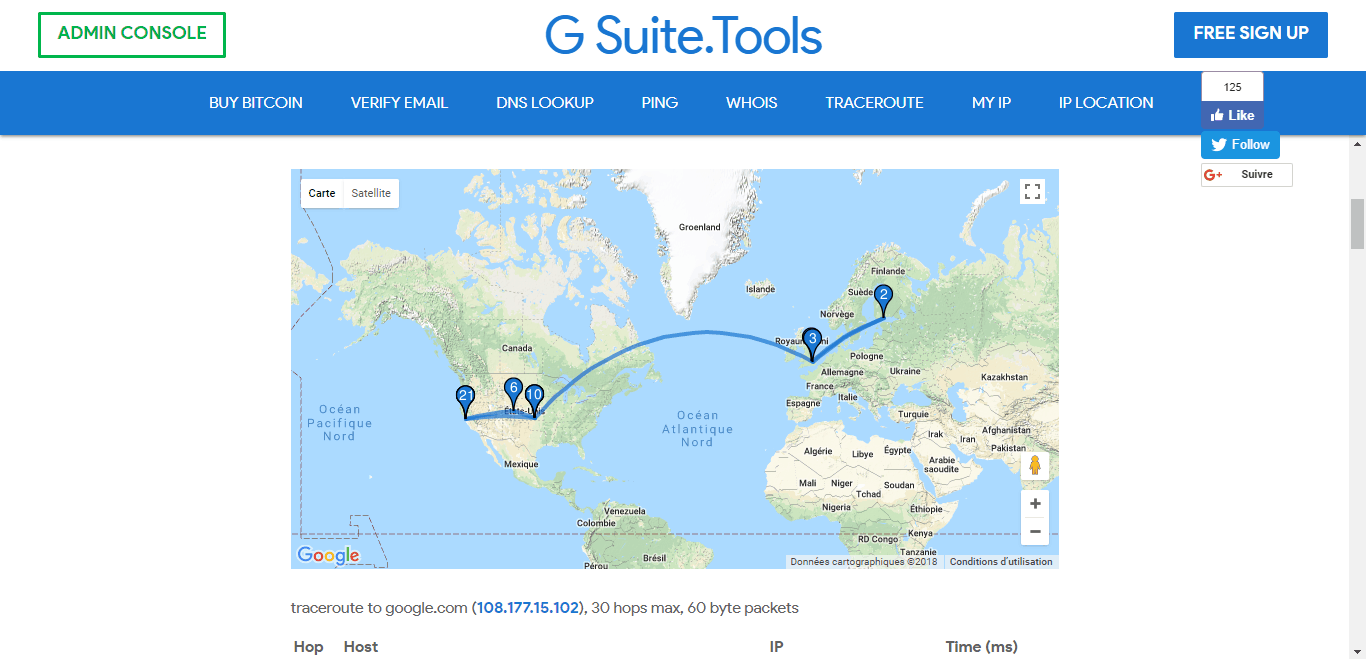
Task: Open the IP LOCATION tool
Action: (x=1106, y=102)
